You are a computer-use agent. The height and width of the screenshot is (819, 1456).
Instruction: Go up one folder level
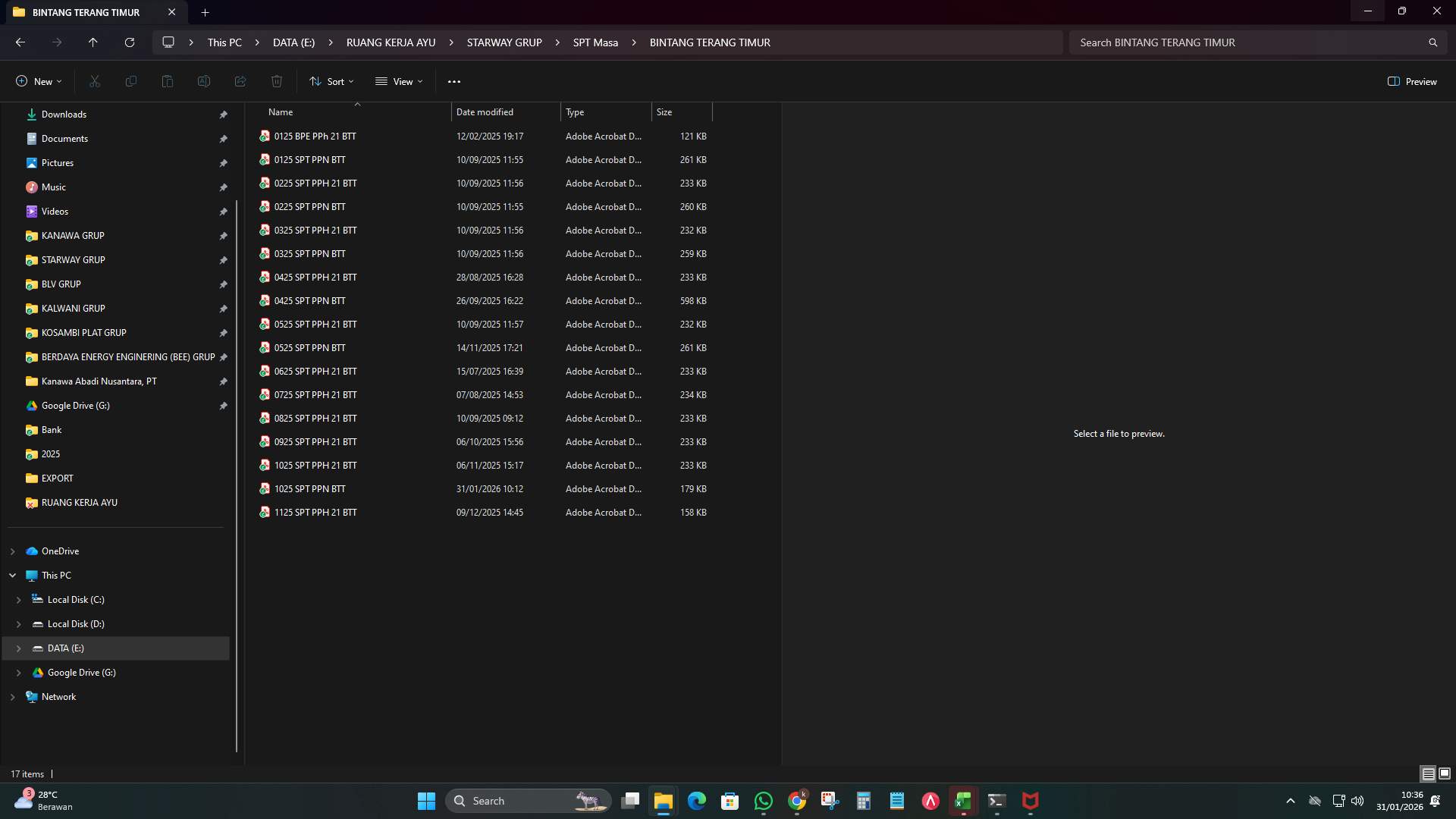93,42
